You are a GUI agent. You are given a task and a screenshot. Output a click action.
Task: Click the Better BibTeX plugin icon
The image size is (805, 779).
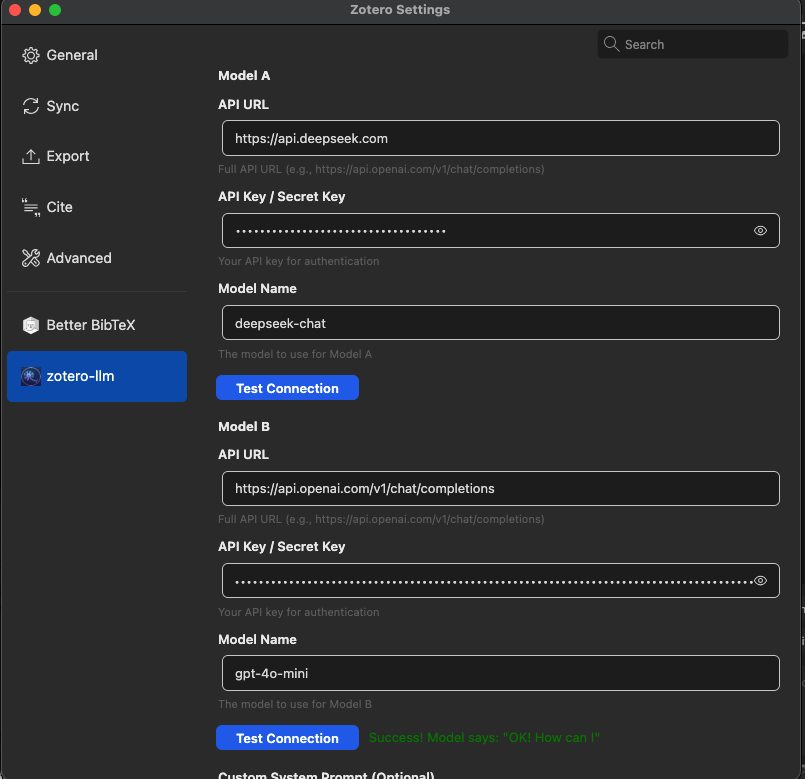click(31, 325)
